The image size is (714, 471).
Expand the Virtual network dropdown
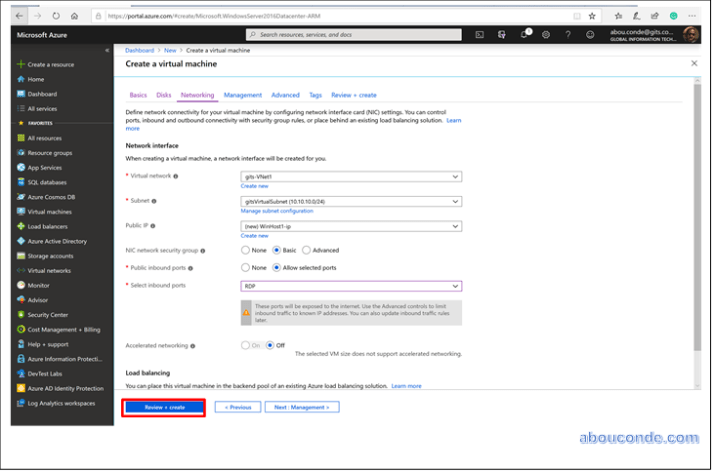click(350, 176)
